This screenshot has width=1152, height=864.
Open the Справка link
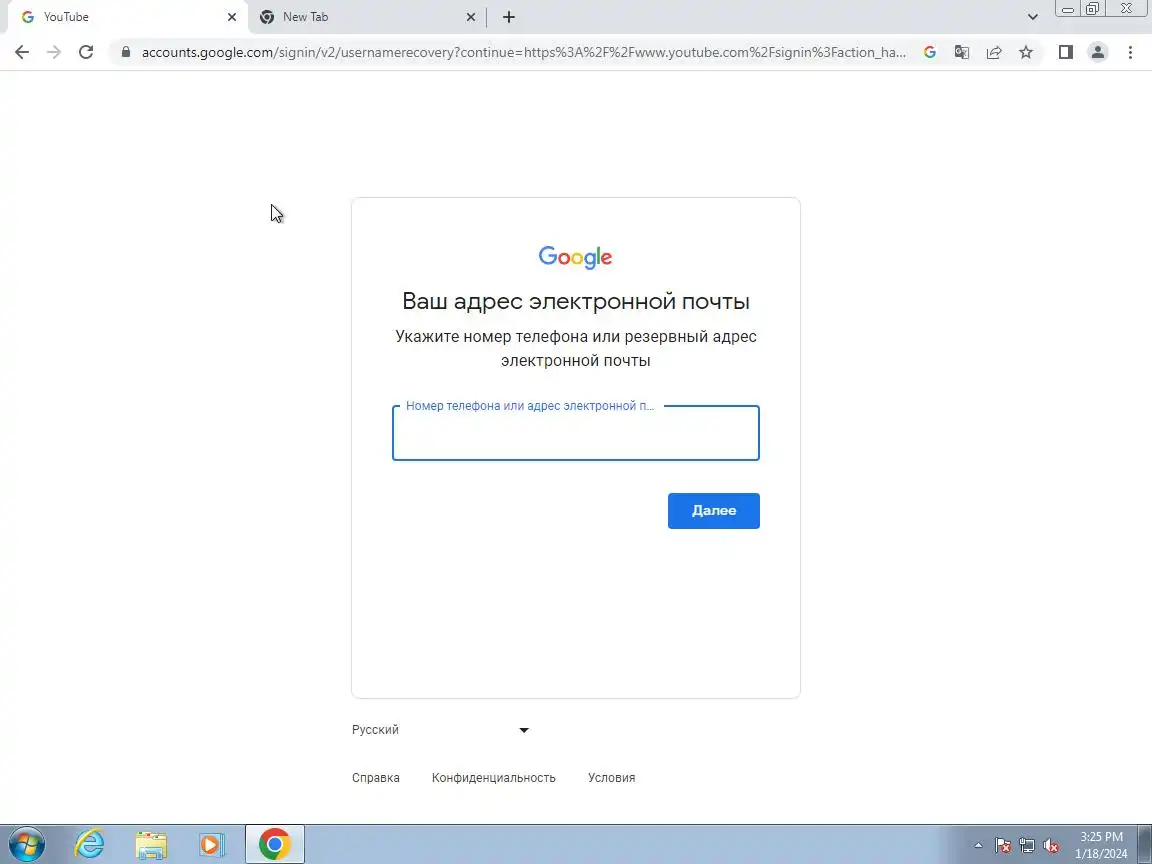375,777
